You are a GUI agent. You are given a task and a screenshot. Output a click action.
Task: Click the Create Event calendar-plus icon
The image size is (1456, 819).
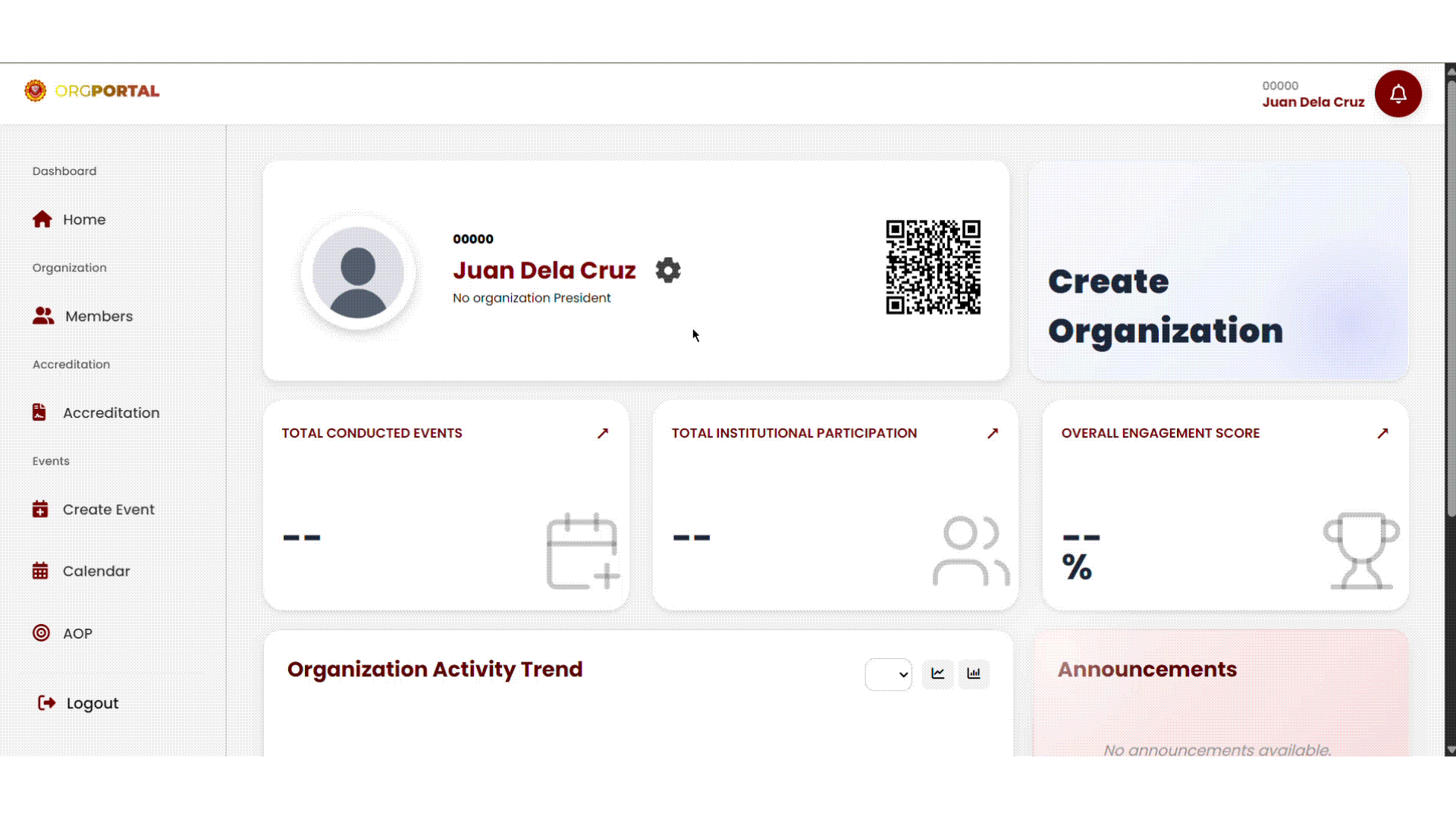pyautogui.click(x=40, y=509)
